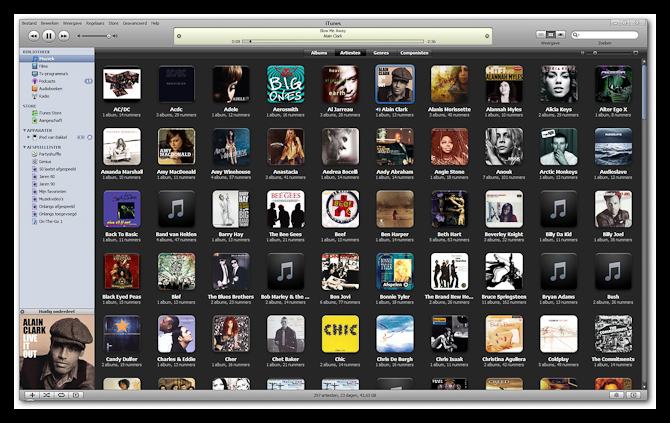The height and width of the screenshot is (423, 670).
Task: Select Band van Holden placeholder cover
Action: click(x=176, y=209)
